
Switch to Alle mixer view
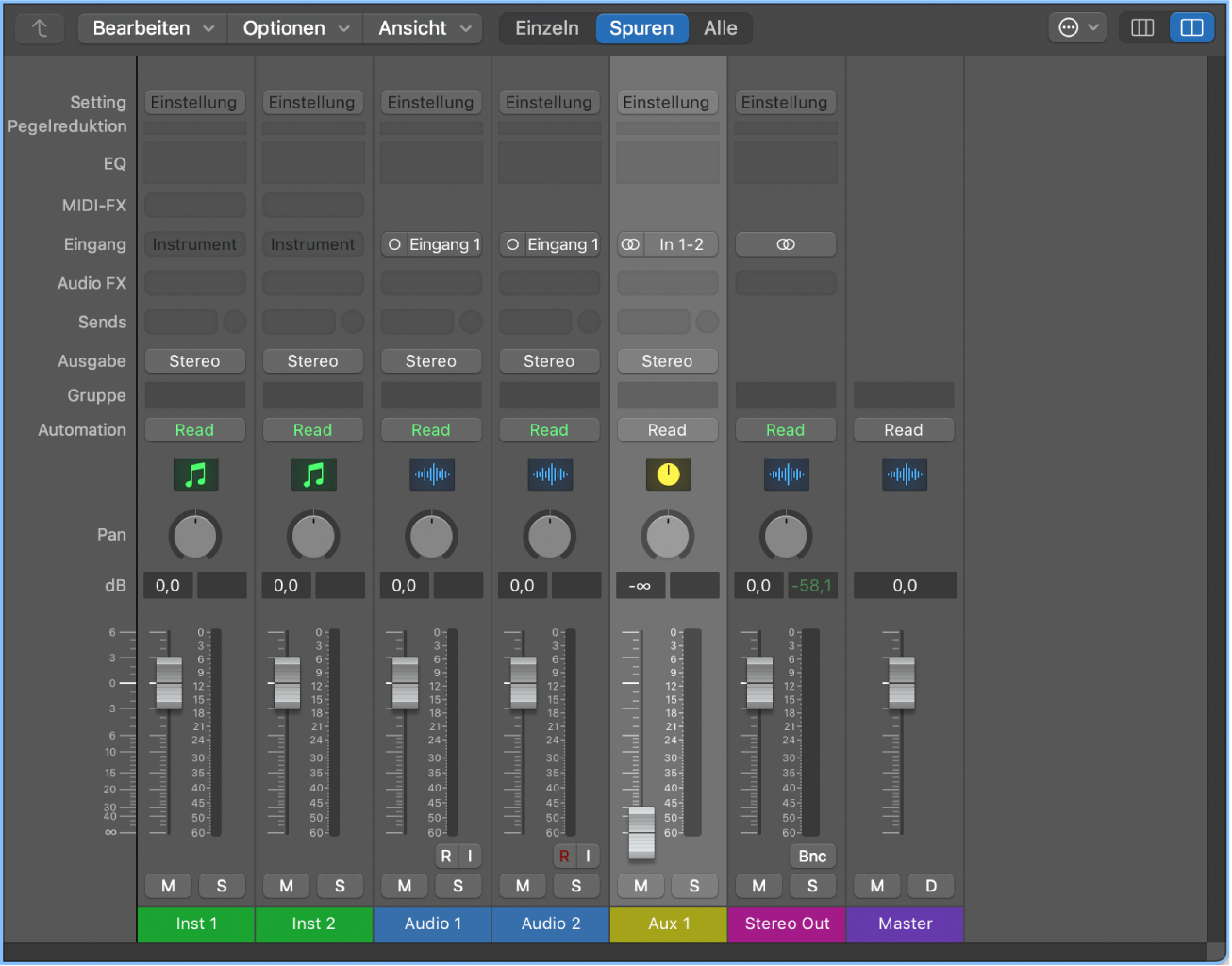pos(721,28)
